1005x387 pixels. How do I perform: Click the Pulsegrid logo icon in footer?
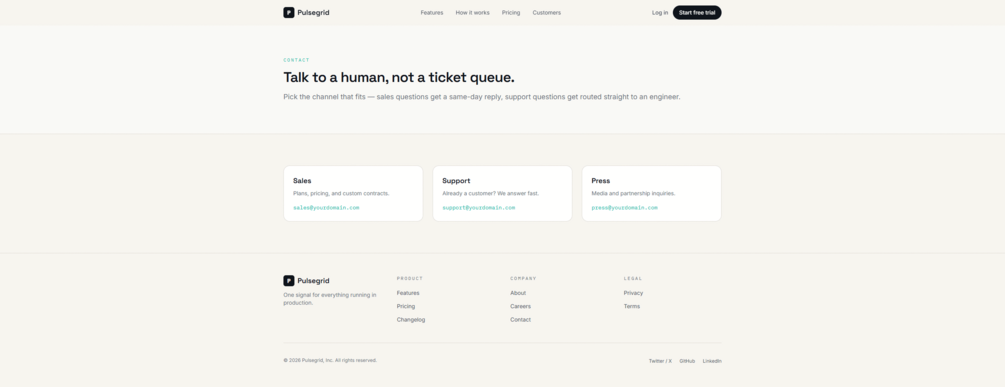coord(288,281)
